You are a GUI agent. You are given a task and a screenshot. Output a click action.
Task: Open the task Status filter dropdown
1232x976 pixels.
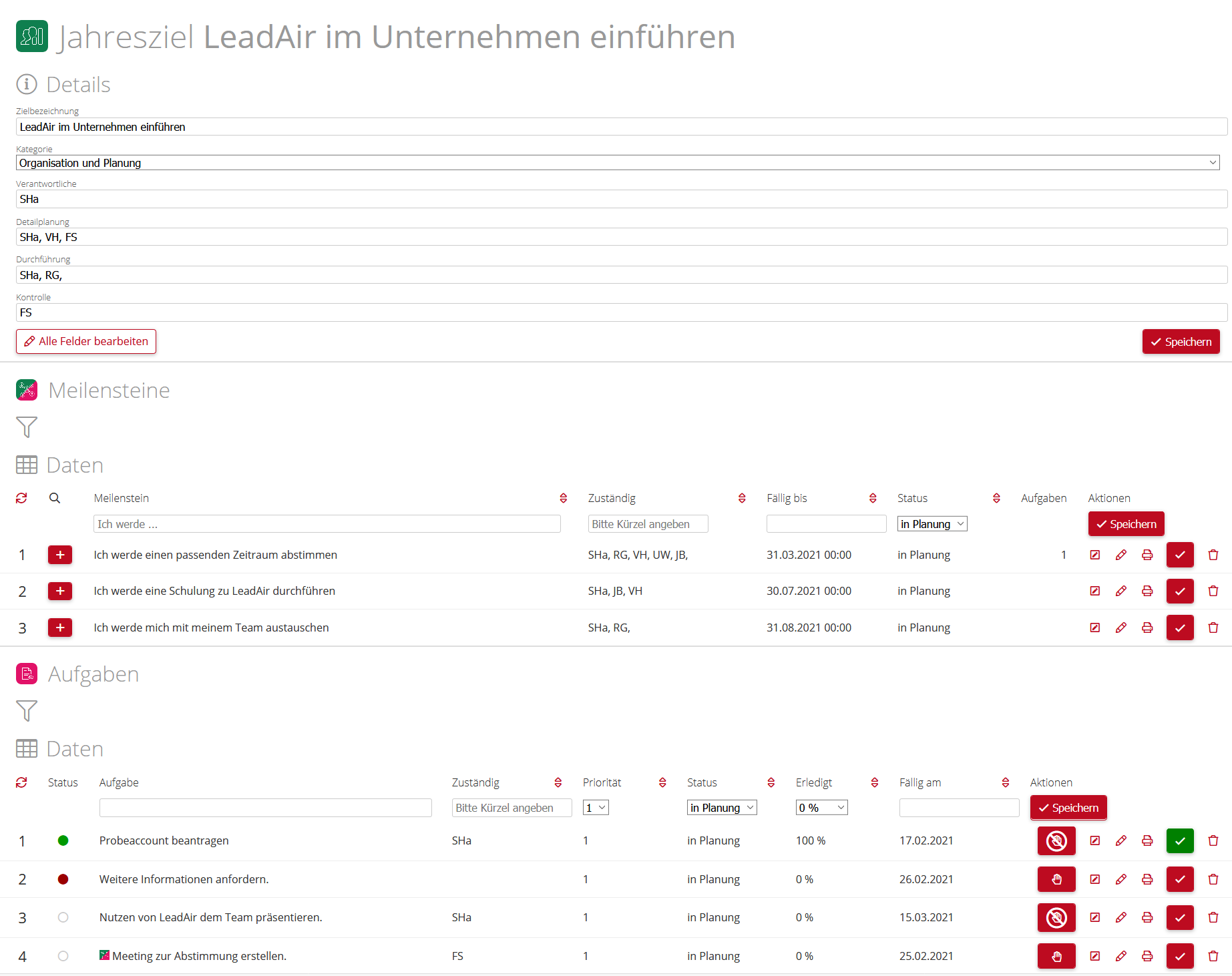[722, 808]
